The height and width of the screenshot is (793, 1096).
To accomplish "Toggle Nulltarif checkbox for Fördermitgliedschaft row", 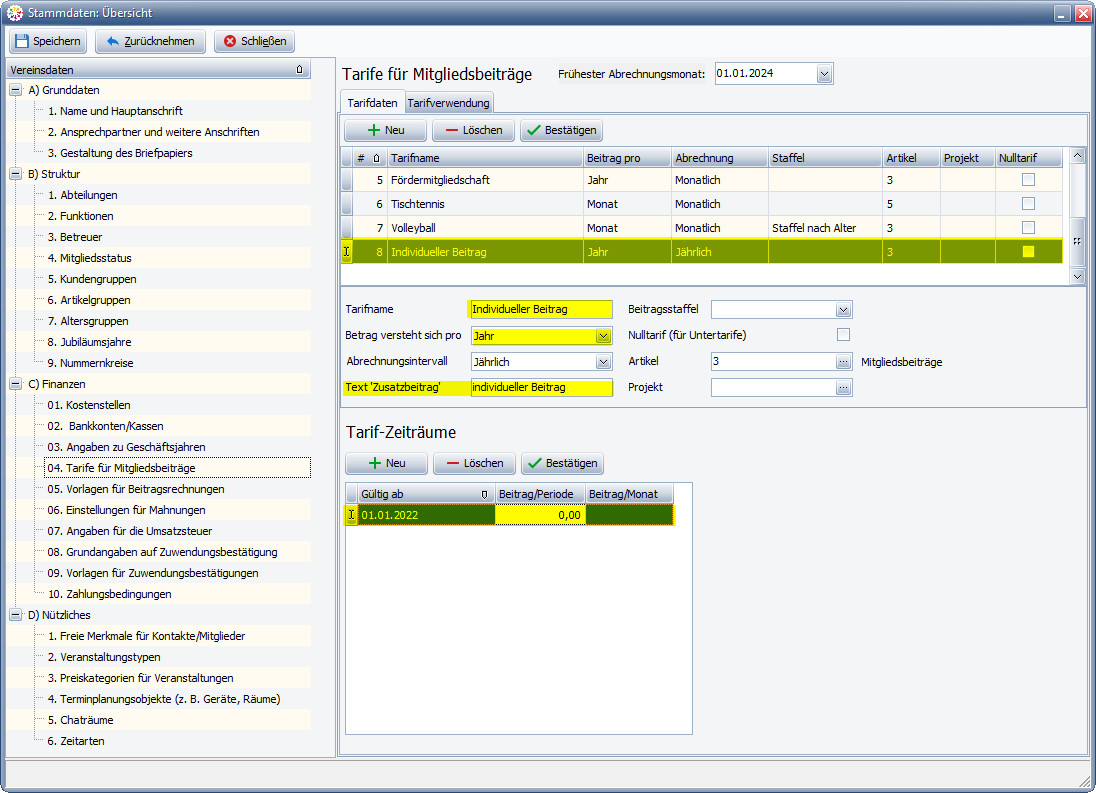I will (1028, 180).
